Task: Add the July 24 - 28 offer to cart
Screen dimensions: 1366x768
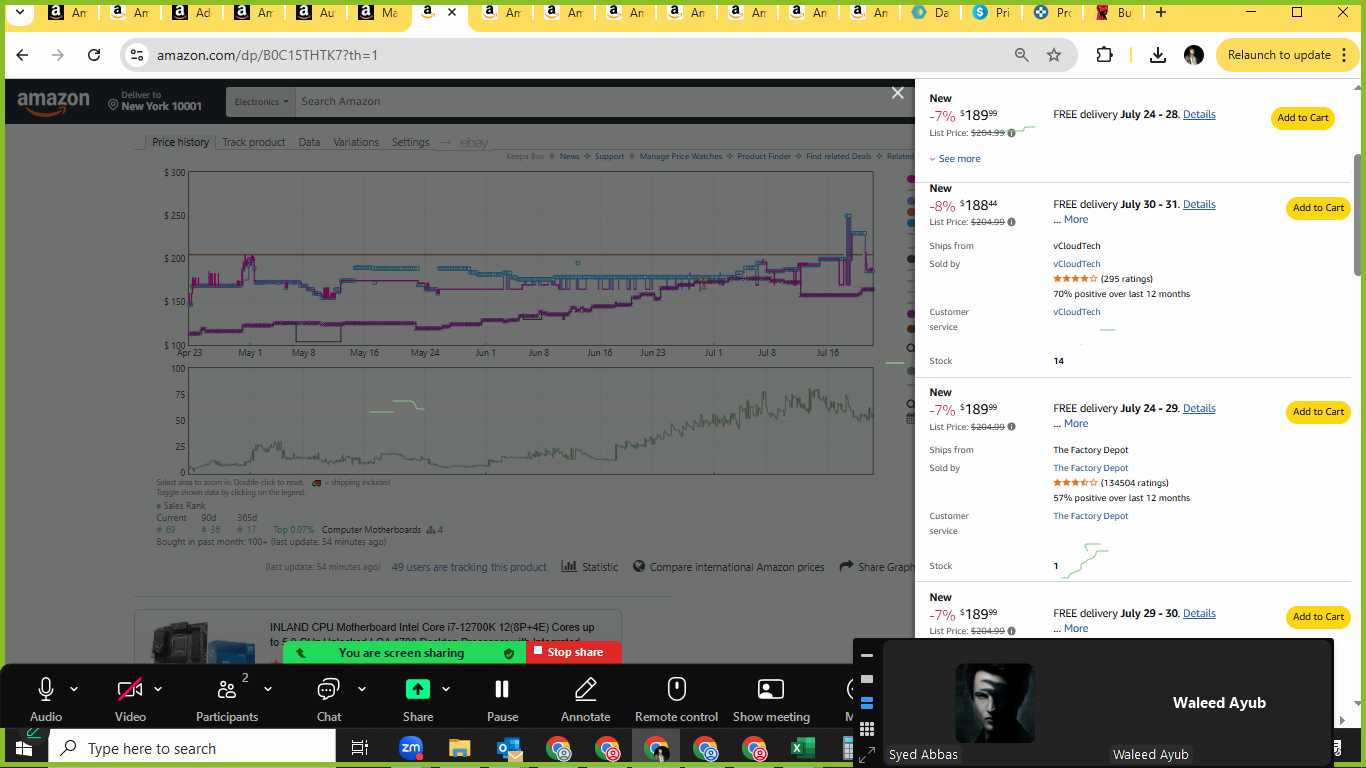Action: tap(1303, 118)
